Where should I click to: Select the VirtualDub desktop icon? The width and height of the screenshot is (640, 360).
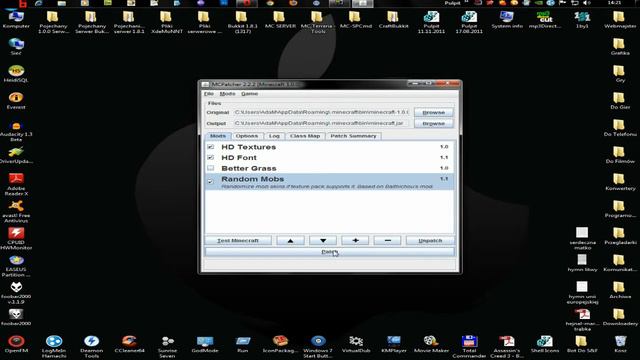coord(356,343)
